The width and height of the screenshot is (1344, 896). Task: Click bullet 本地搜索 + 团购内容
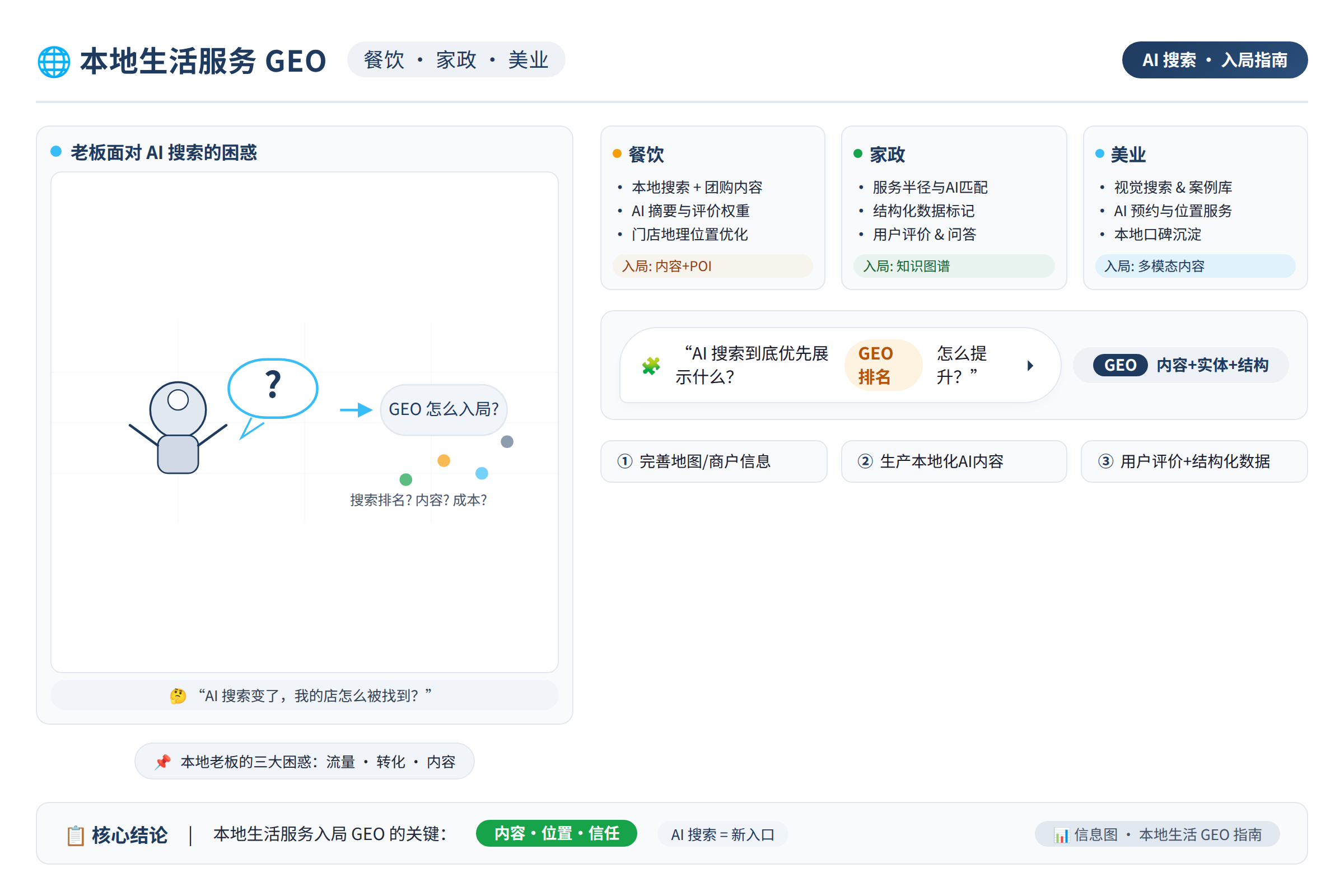pyautogui.click(x=697, y=188)
